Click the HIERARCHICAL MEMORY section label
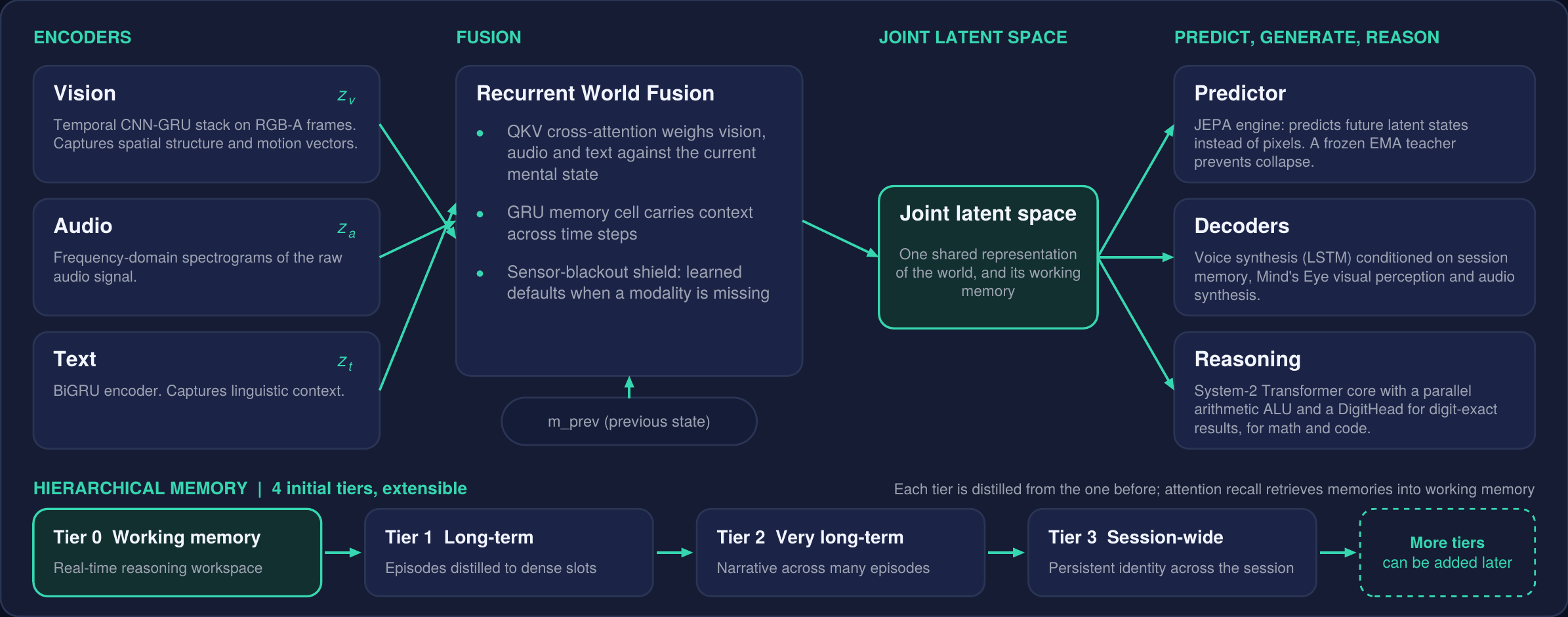Screen dimensions: 1568x617 140,488
